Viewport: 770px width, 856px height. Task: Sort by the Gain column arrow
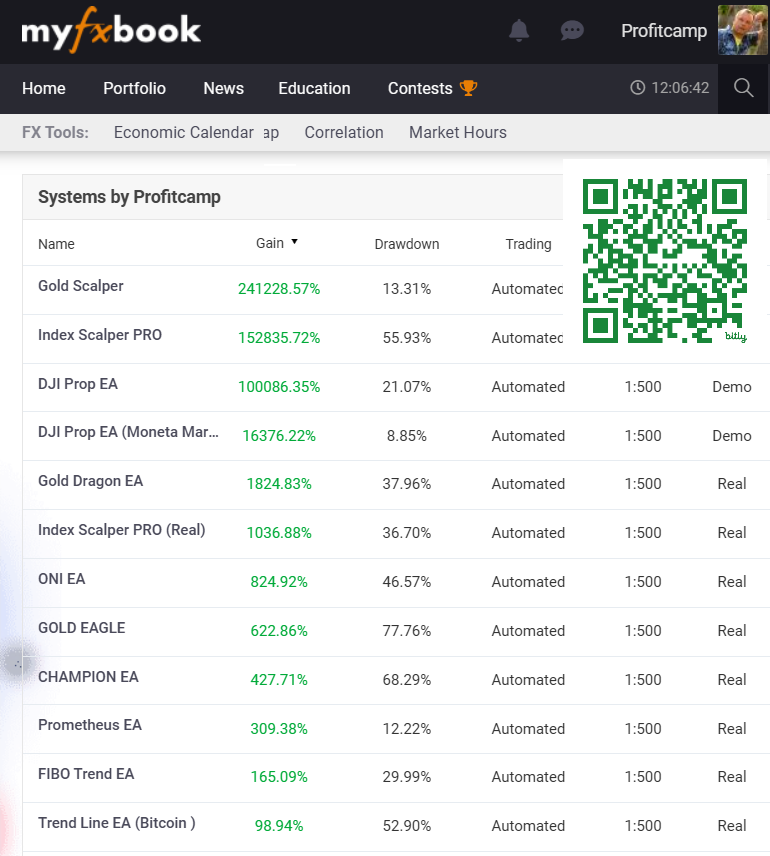(x=294, y=242)
